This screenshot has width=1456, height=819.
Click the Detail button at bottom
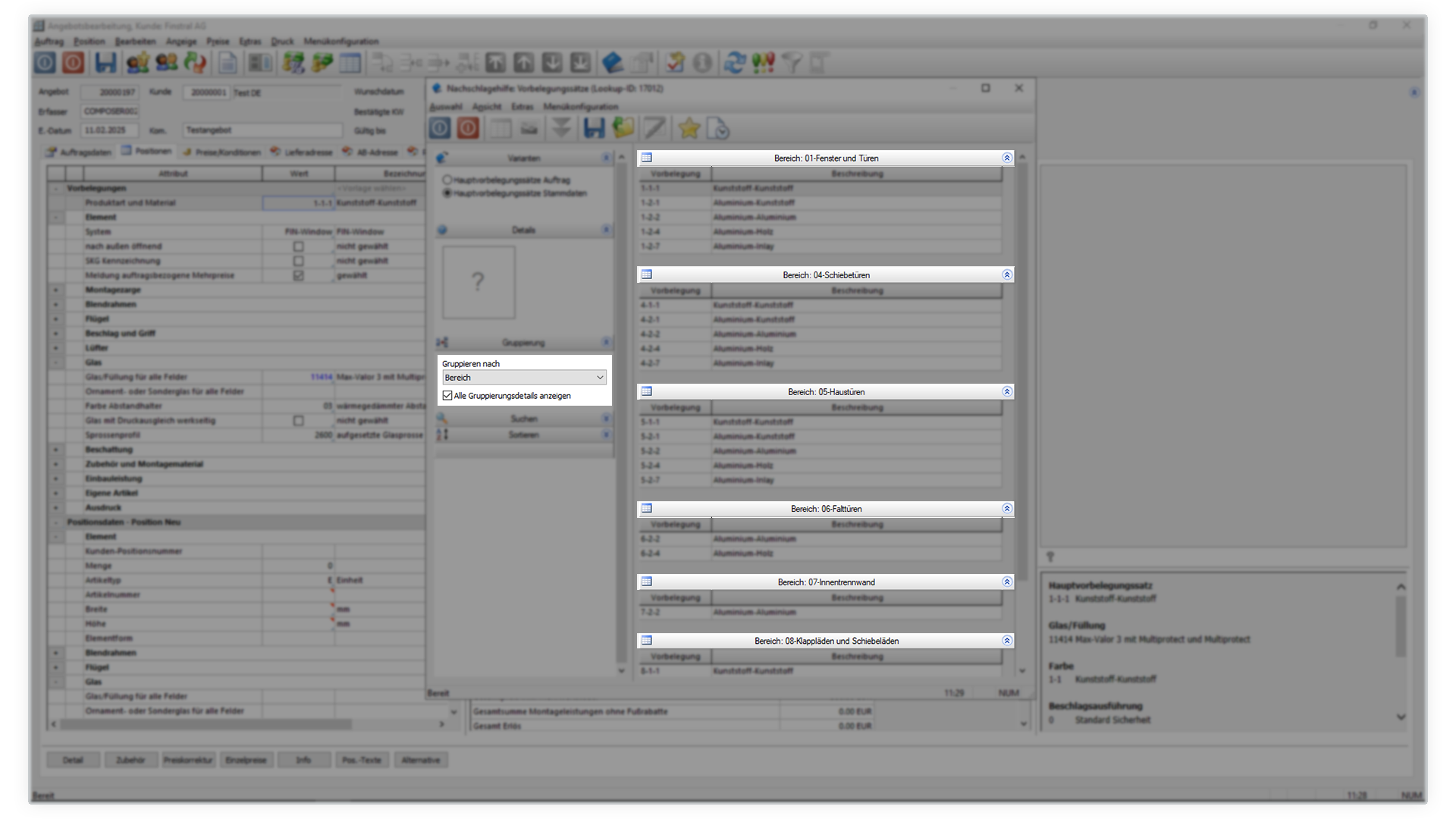tap(73, 760)
